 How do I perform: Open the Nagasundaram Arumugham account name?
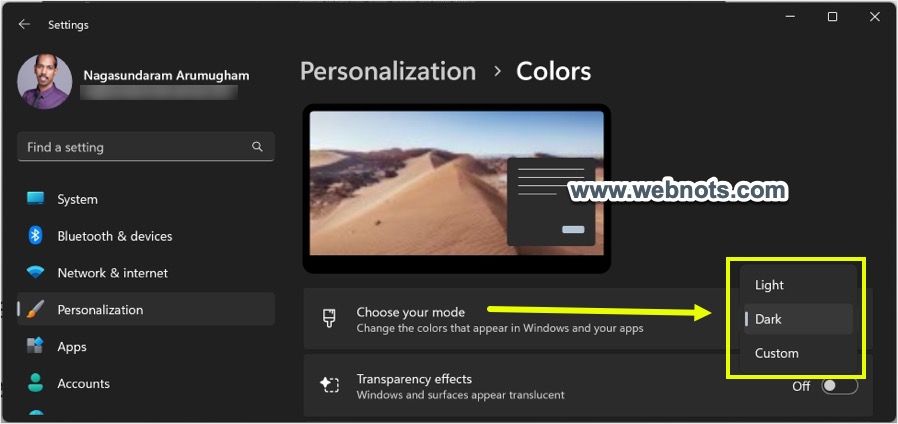pos(166,76)
